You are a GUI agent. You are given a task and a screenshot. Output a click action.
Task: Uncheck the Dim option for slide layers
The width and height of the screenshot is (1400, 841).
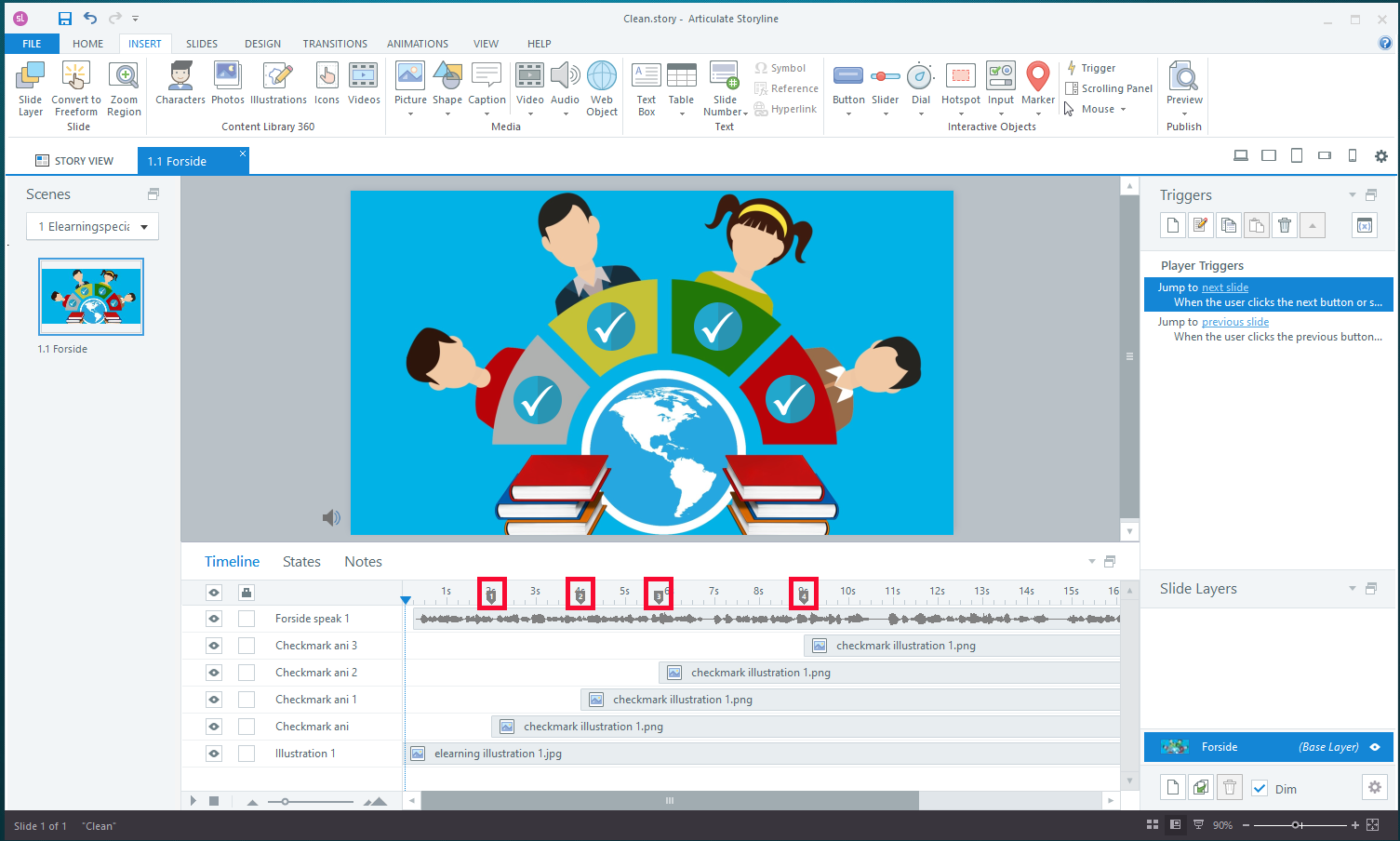point(1260,787)
